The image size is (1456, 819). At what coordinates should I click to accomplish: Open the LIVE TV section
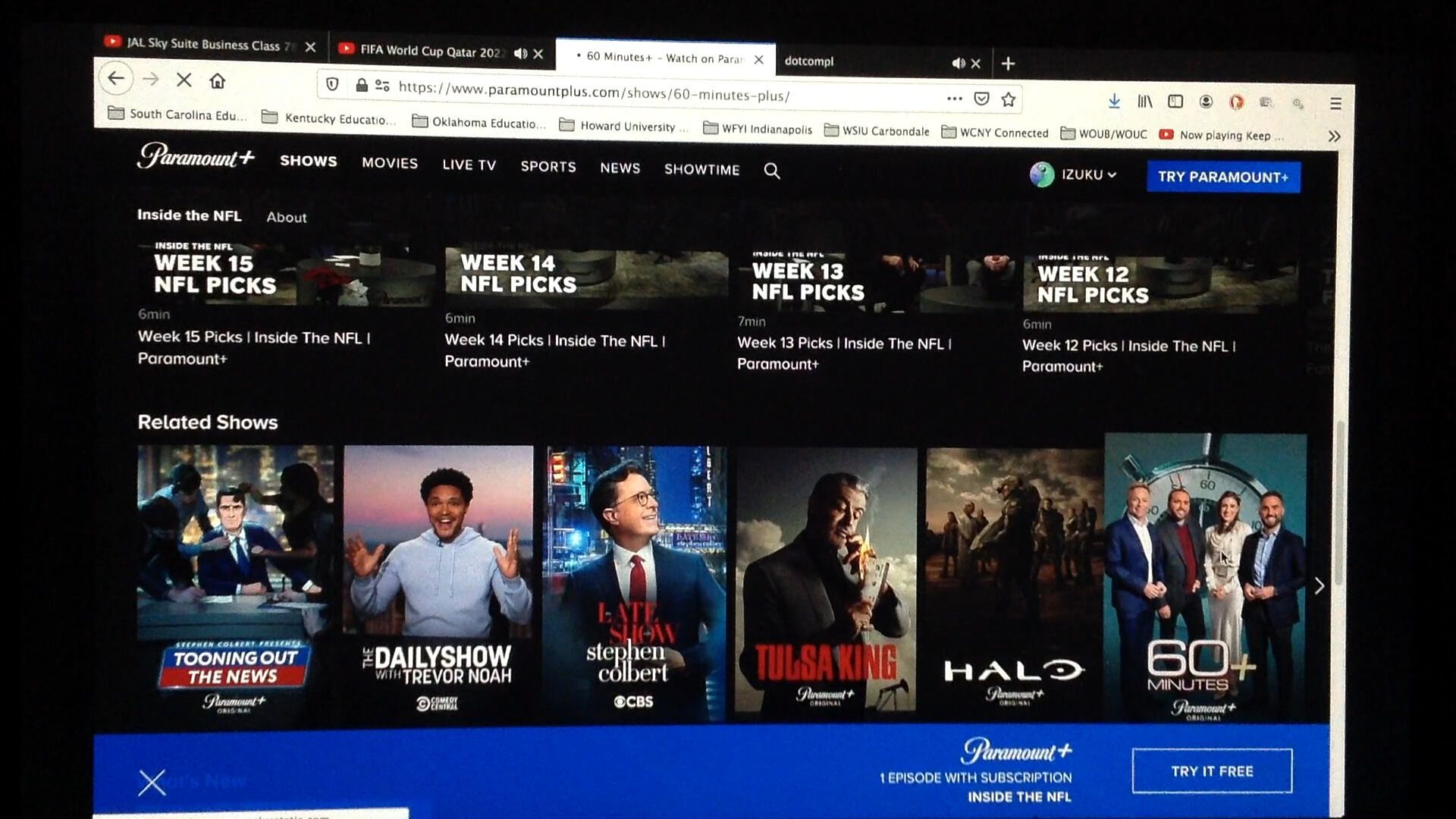pyautogui.click(x=469, y=165)
